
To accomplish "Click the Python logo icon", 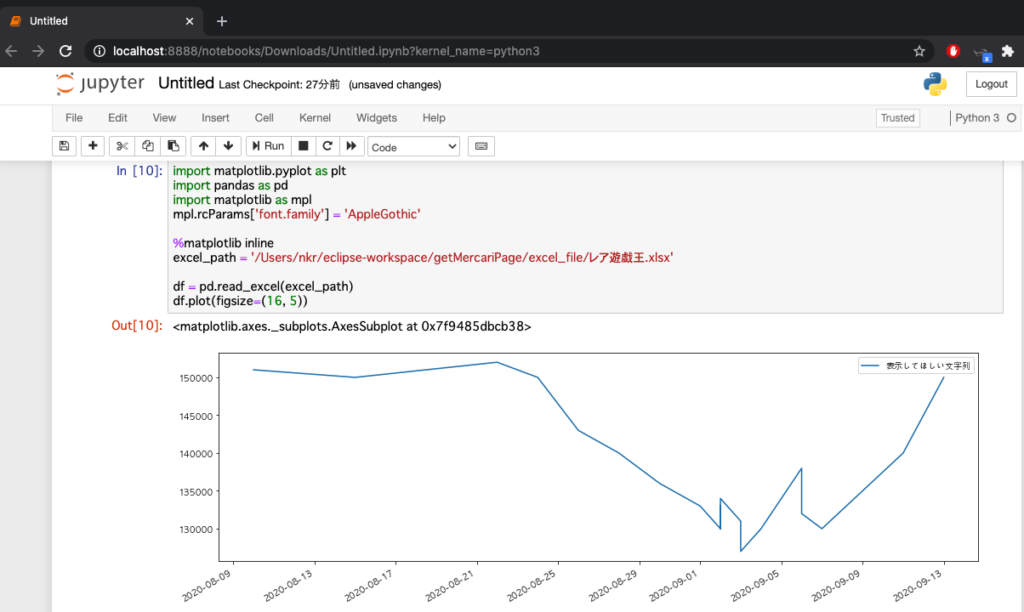I will 935,84.
